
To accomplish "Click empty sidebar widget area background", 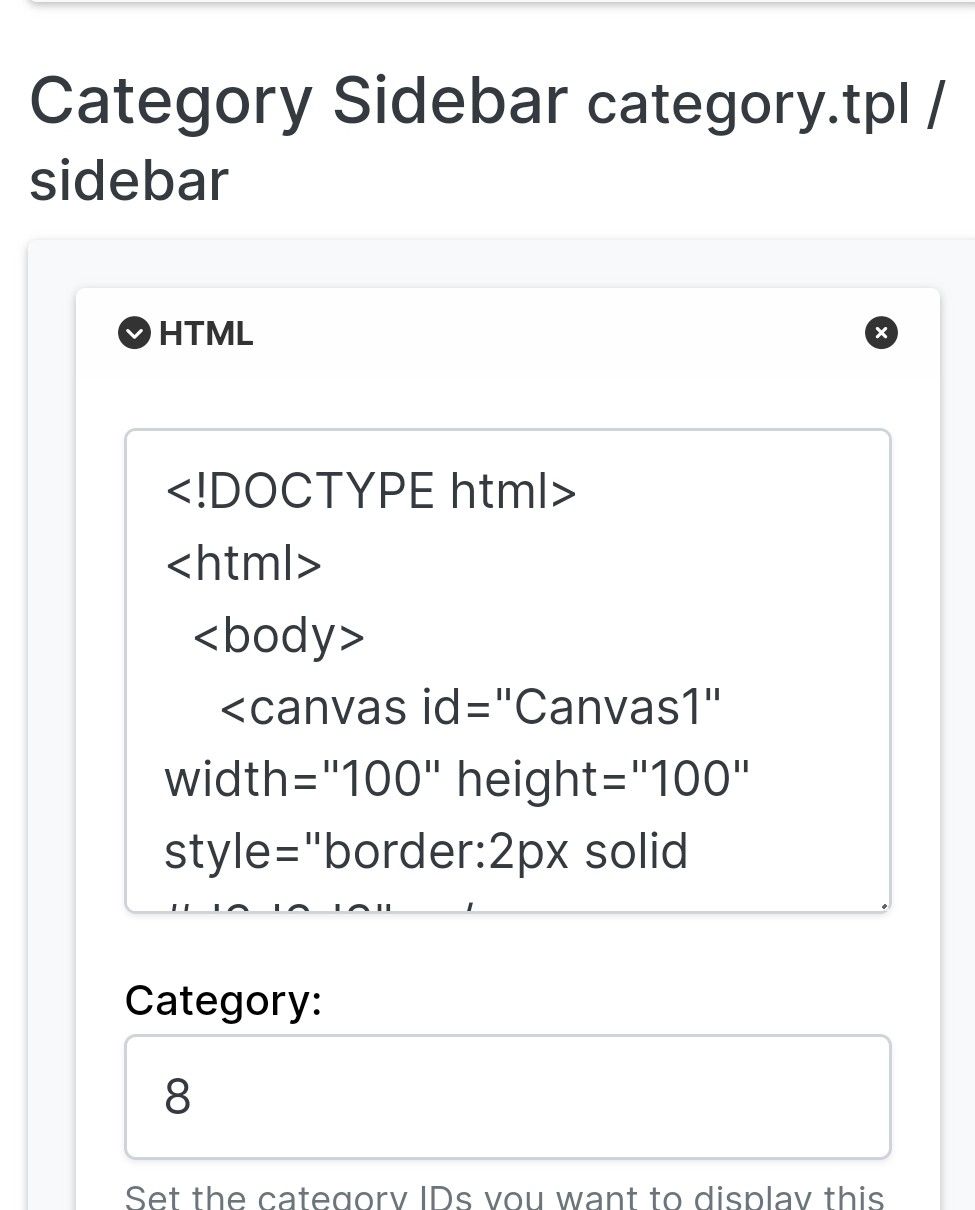I will (x=50, y=700).
